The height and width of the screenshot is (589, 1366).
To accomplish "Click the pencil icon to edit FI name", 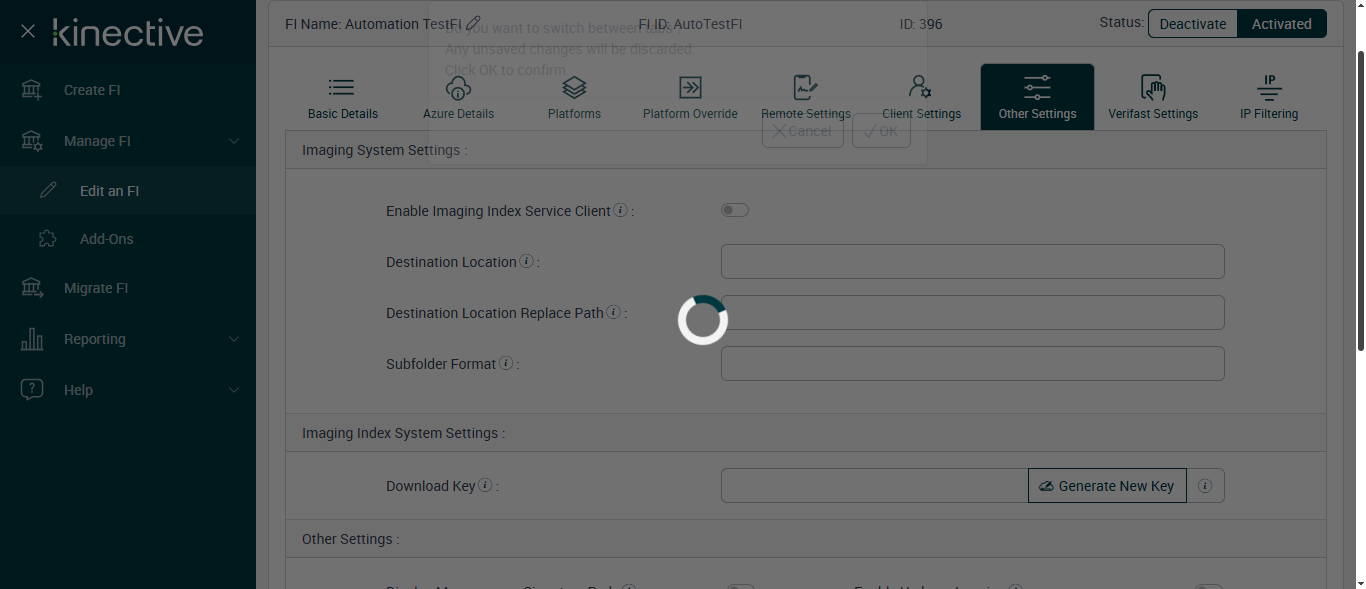I will [x=474, y=23].
